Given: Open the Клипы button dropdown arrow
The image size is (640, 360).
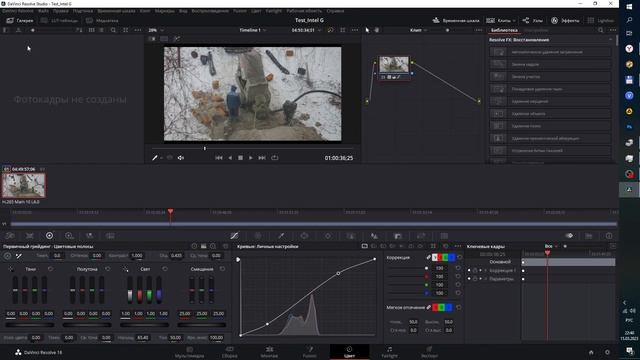Looking at the screenshot, I should click(x=513, y=20).
